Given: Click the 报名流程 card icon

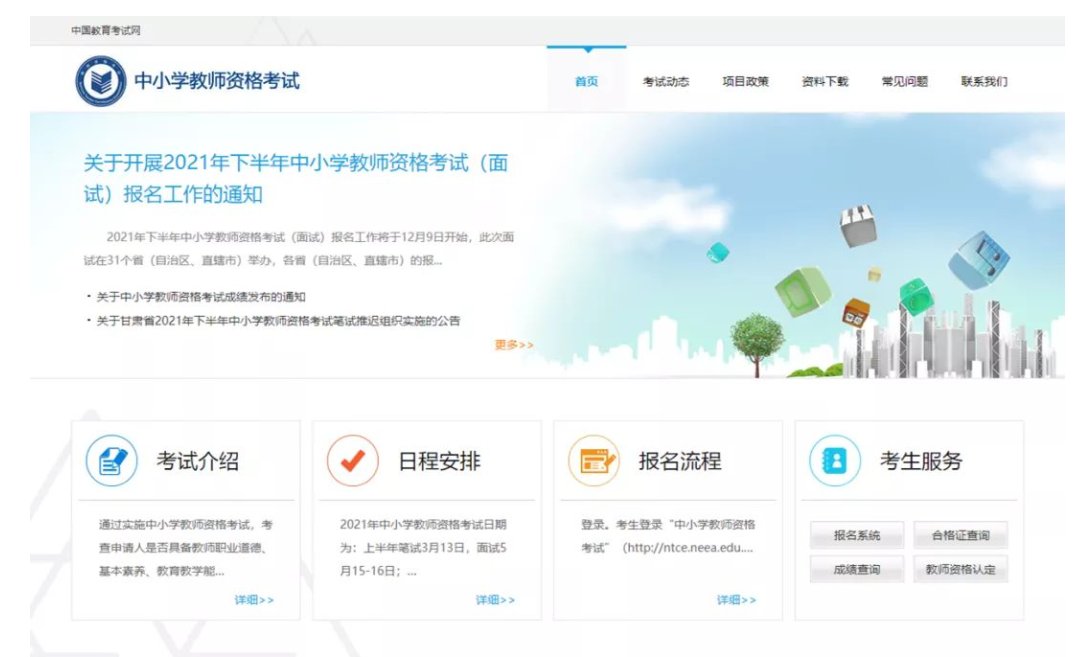Looking at the screenshot, I should point(594,459).
